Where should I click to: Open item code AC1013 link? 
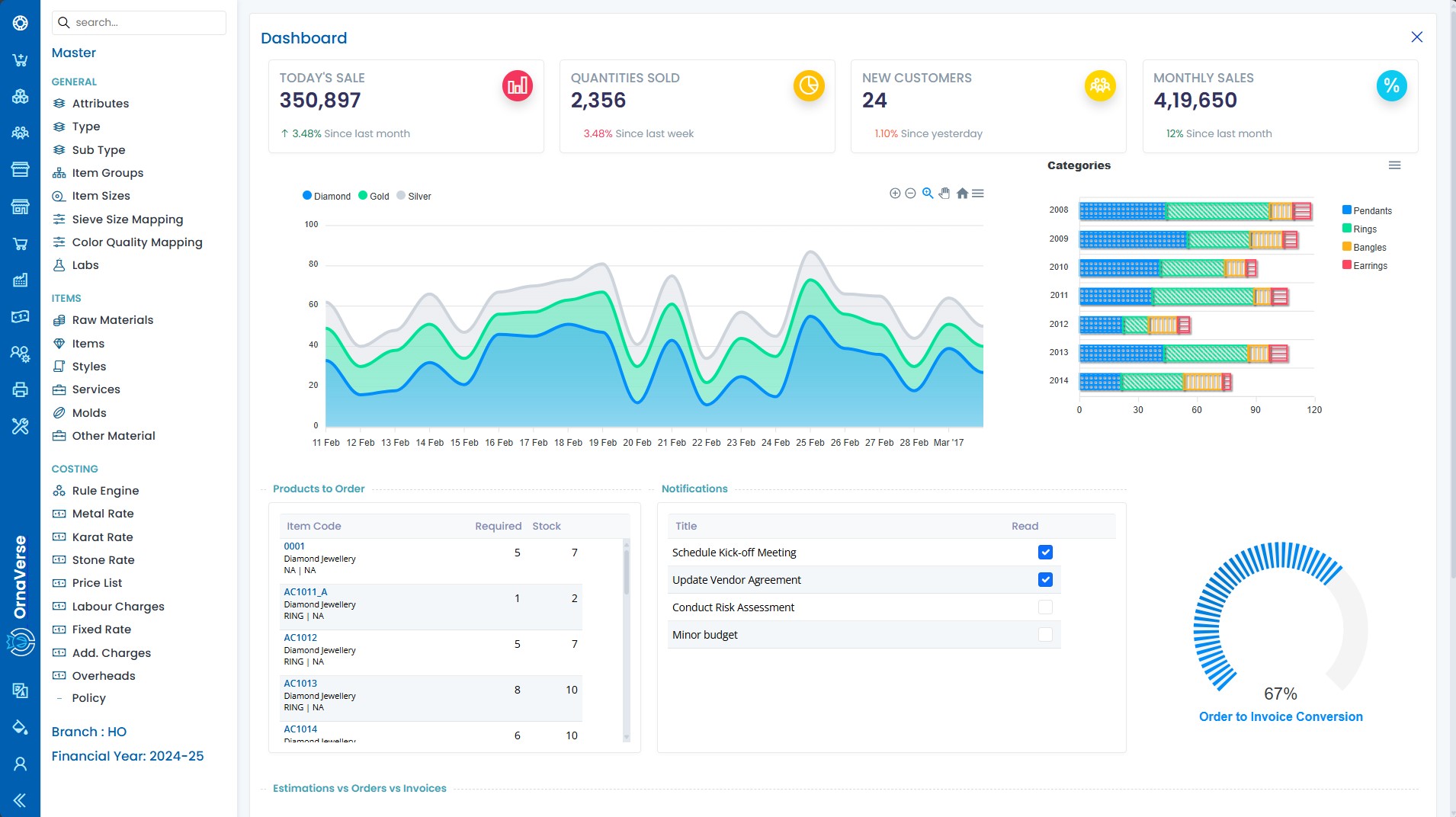300,684
